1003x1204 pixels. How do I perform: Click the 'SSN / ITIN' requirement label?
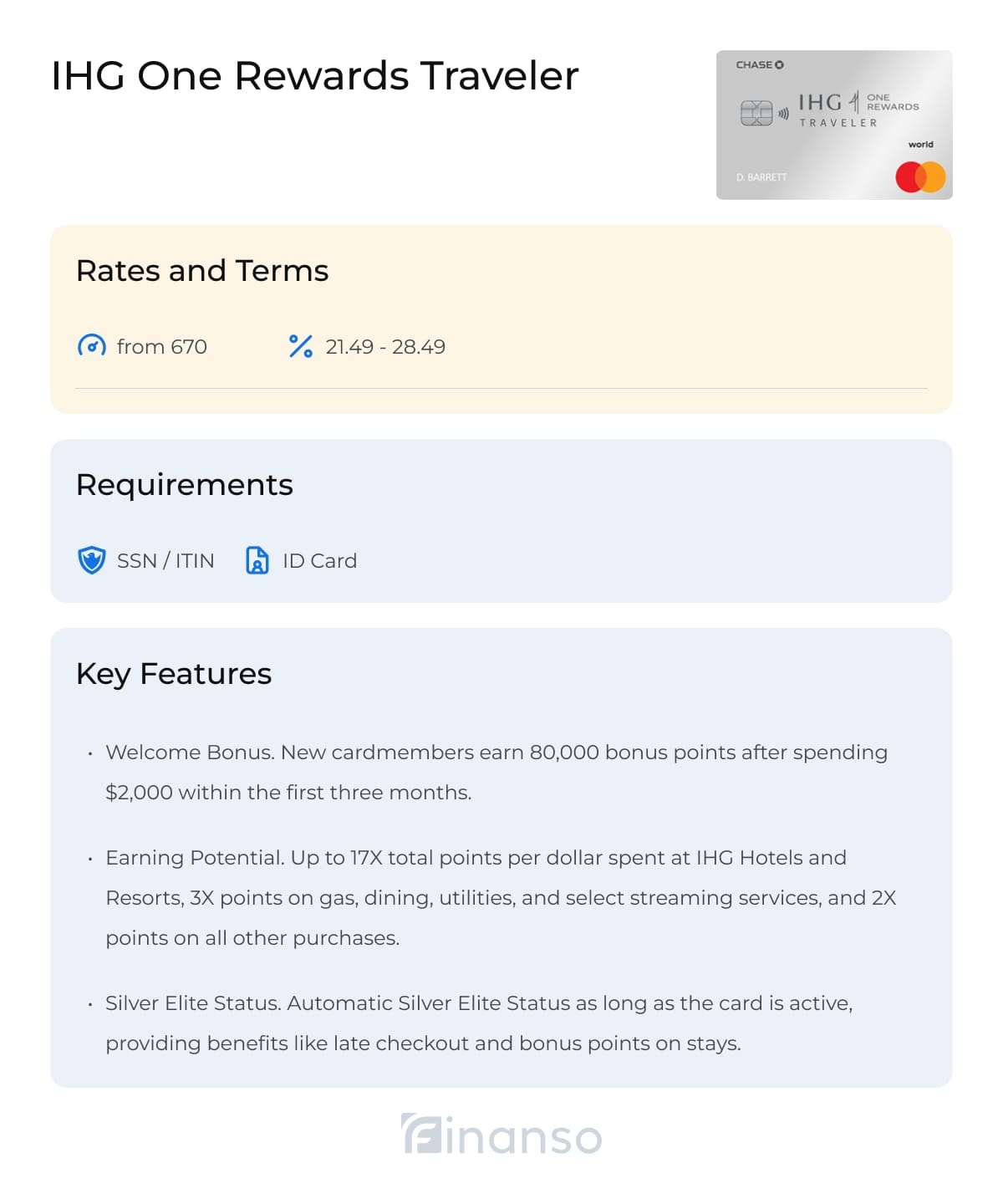[165, 561]
